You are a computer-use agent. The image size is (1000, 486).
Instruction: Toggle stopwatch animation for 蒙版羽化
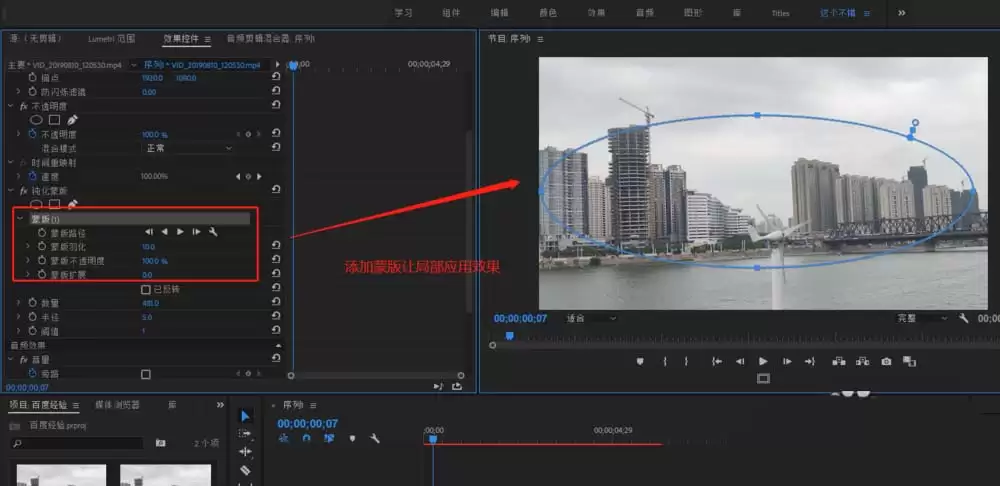(42, 246)
